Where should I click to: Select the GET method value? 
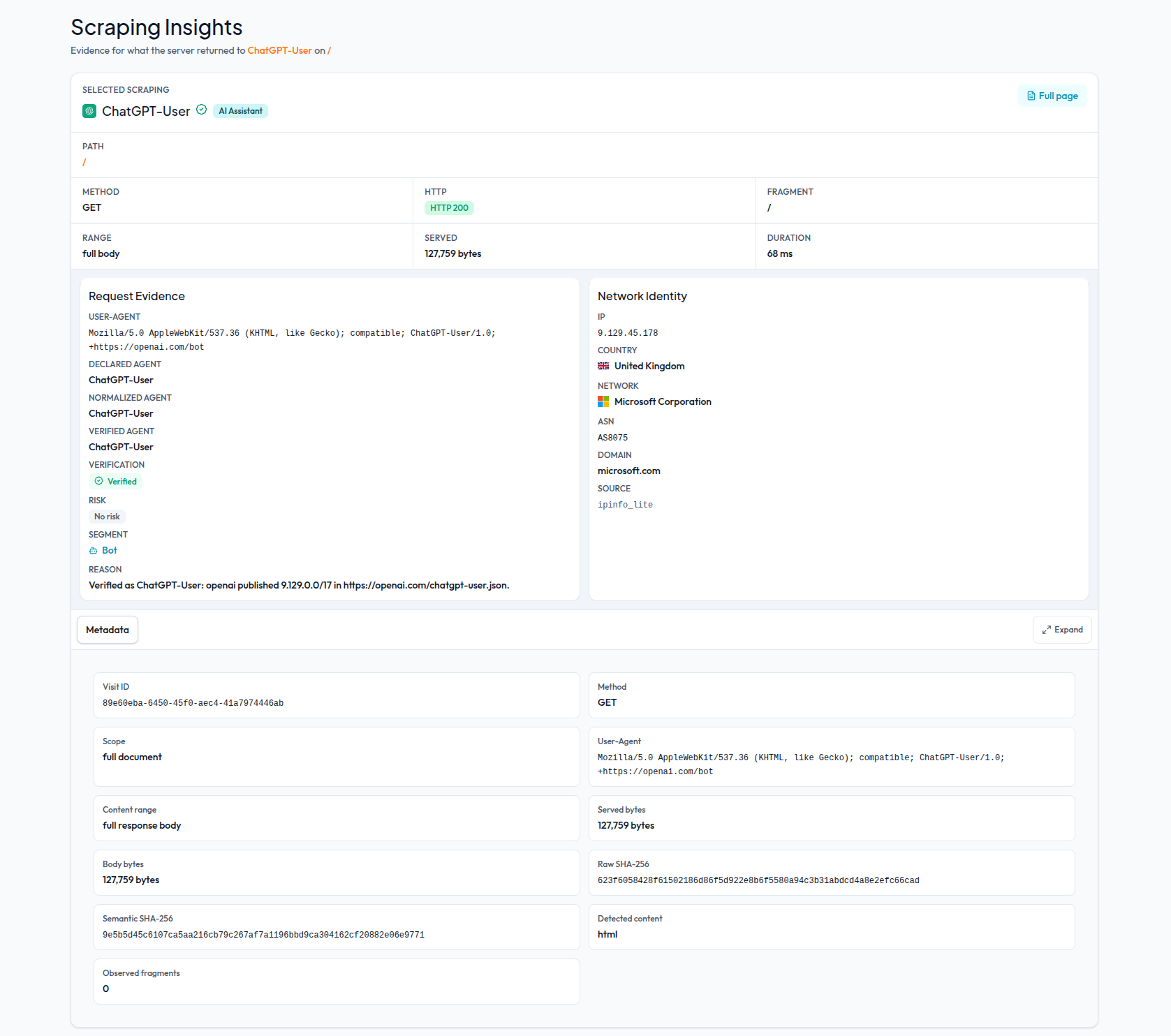(91, 207)
